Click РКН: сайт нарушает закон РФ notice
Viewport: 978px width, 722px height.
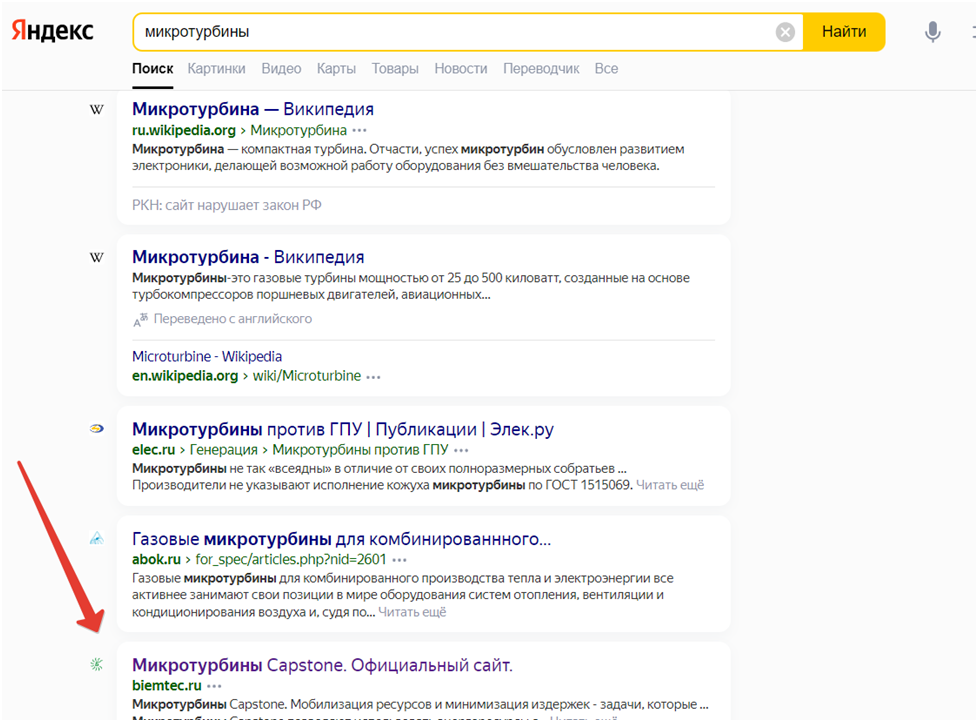(226, 205)
